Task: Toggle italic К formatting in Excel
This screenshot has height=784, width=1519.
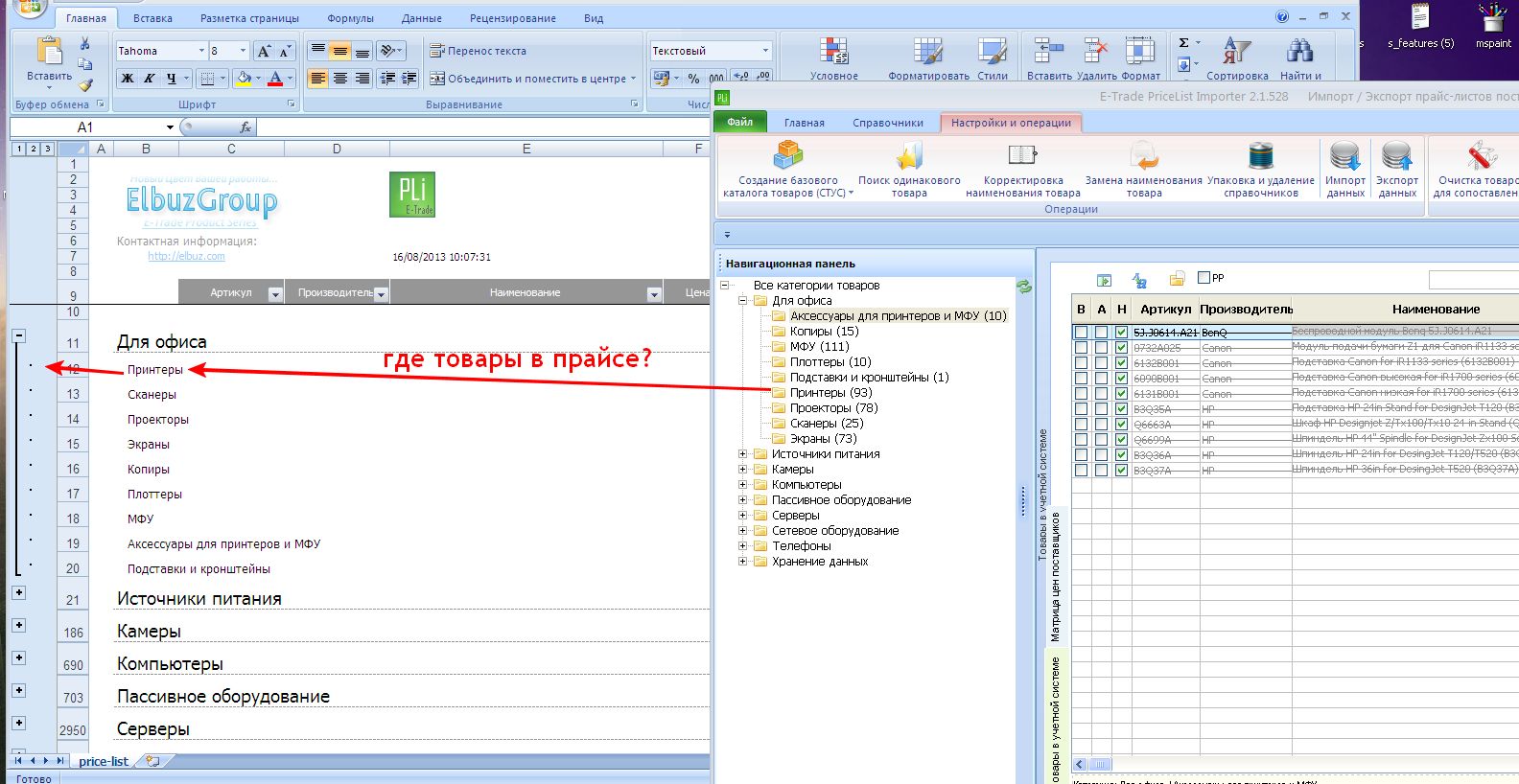Action: (x=149, y=79)
